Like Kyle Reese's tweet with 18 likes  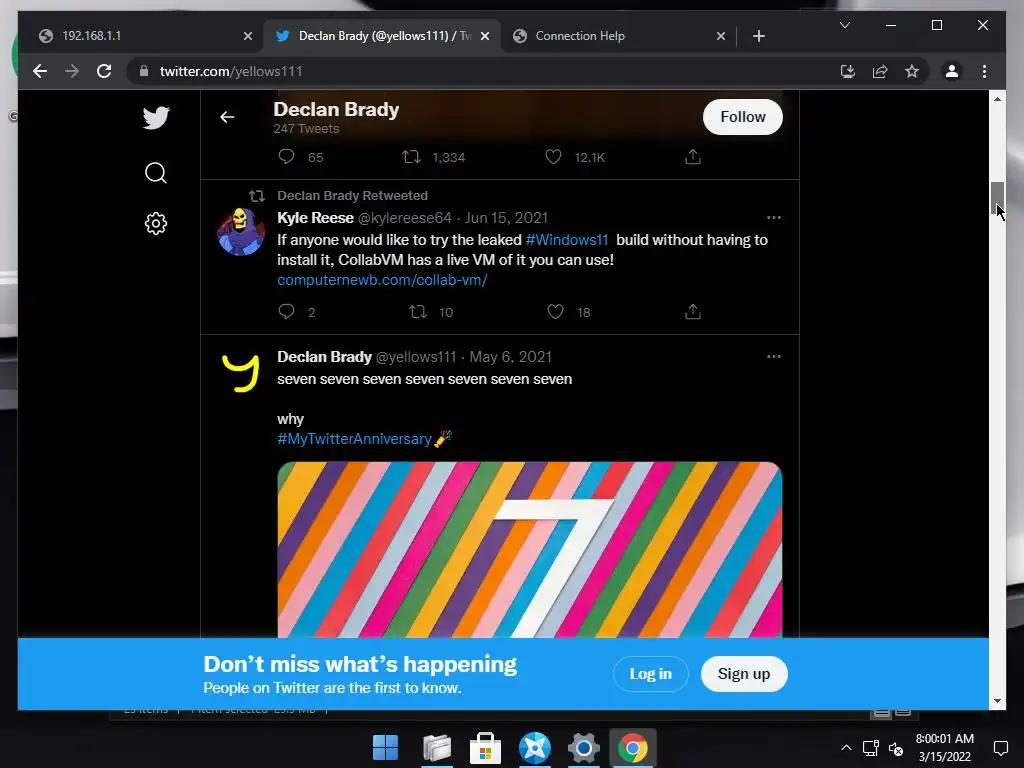[x=555, y=312]
